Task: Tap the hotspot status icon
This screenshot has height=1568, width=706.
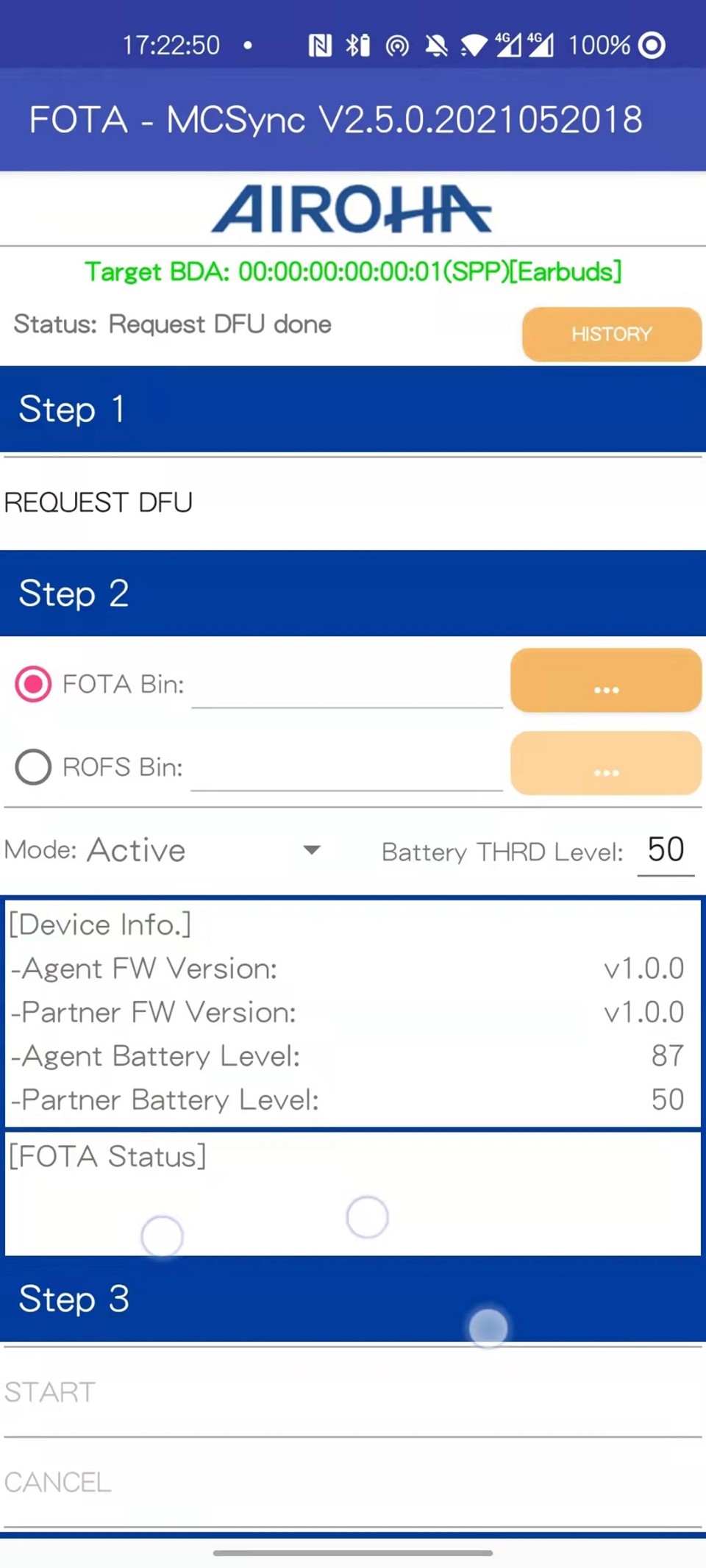Action: click(397, 46)
